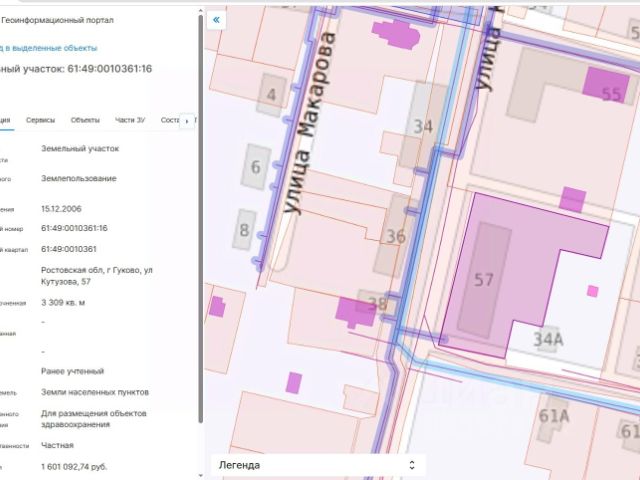Select building 8 on улица Макарова
640x480 pixels.
point(244,229)
